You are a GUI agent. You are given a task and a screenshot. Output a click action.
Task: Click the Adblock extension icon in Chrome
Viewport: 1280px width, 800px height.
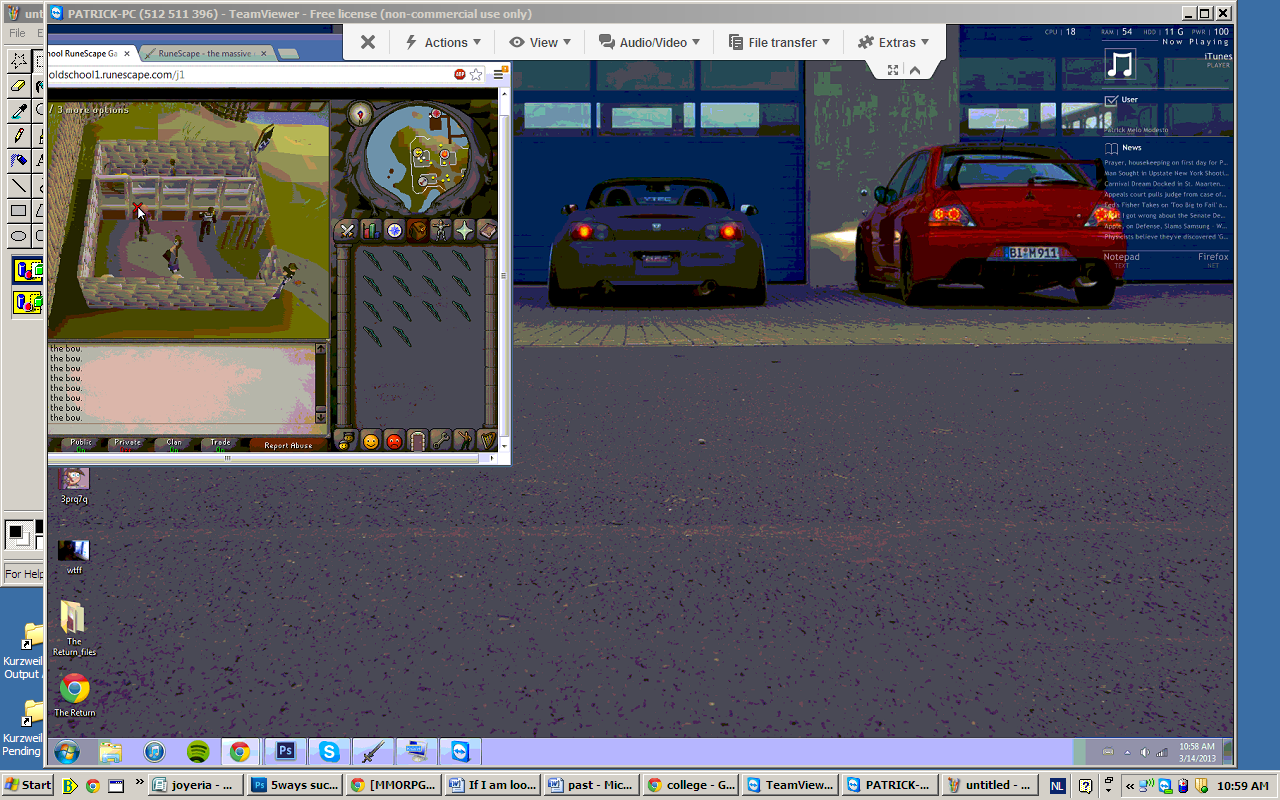(460, 74)
